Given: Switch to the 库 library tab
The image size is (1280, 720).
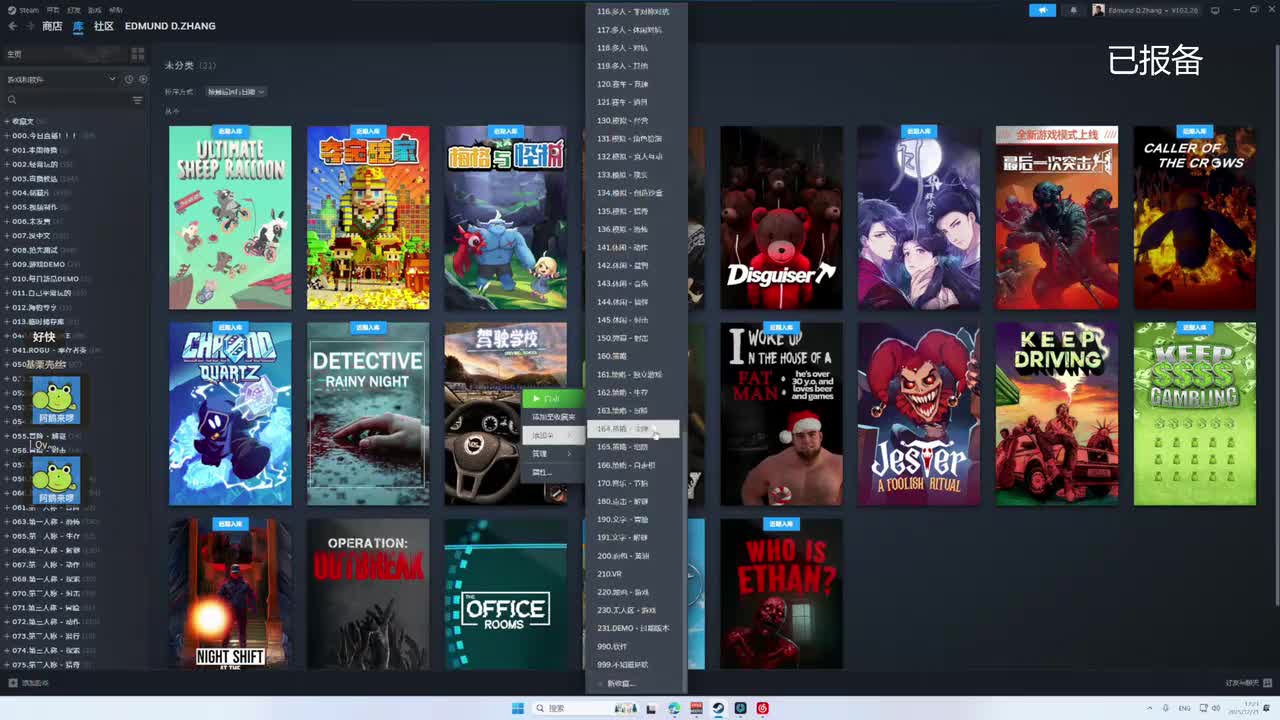Looking at the screenshot, I should click(78, 26).
